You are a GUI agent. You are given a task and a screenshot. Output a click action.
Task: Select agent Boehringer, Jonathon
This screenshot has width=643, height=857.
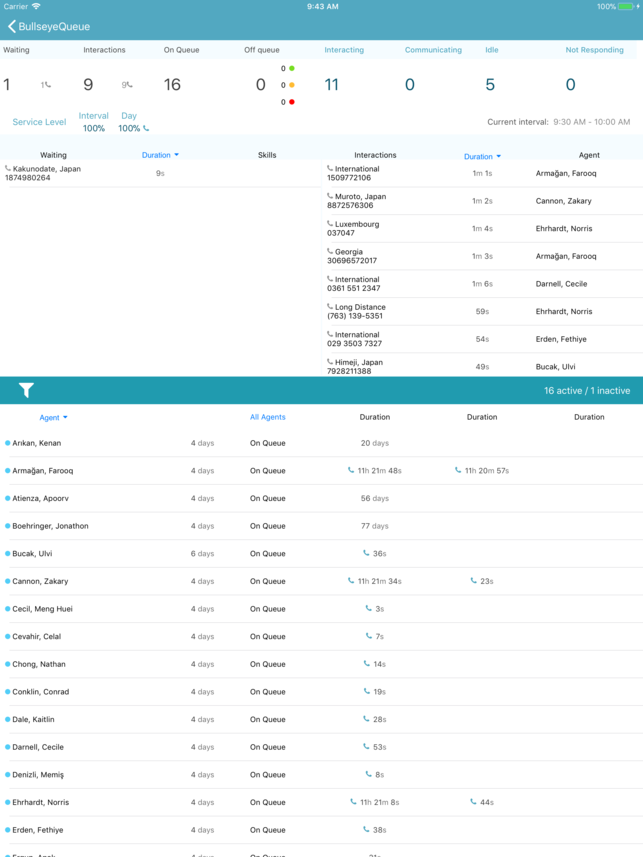(x=50, y=526)
